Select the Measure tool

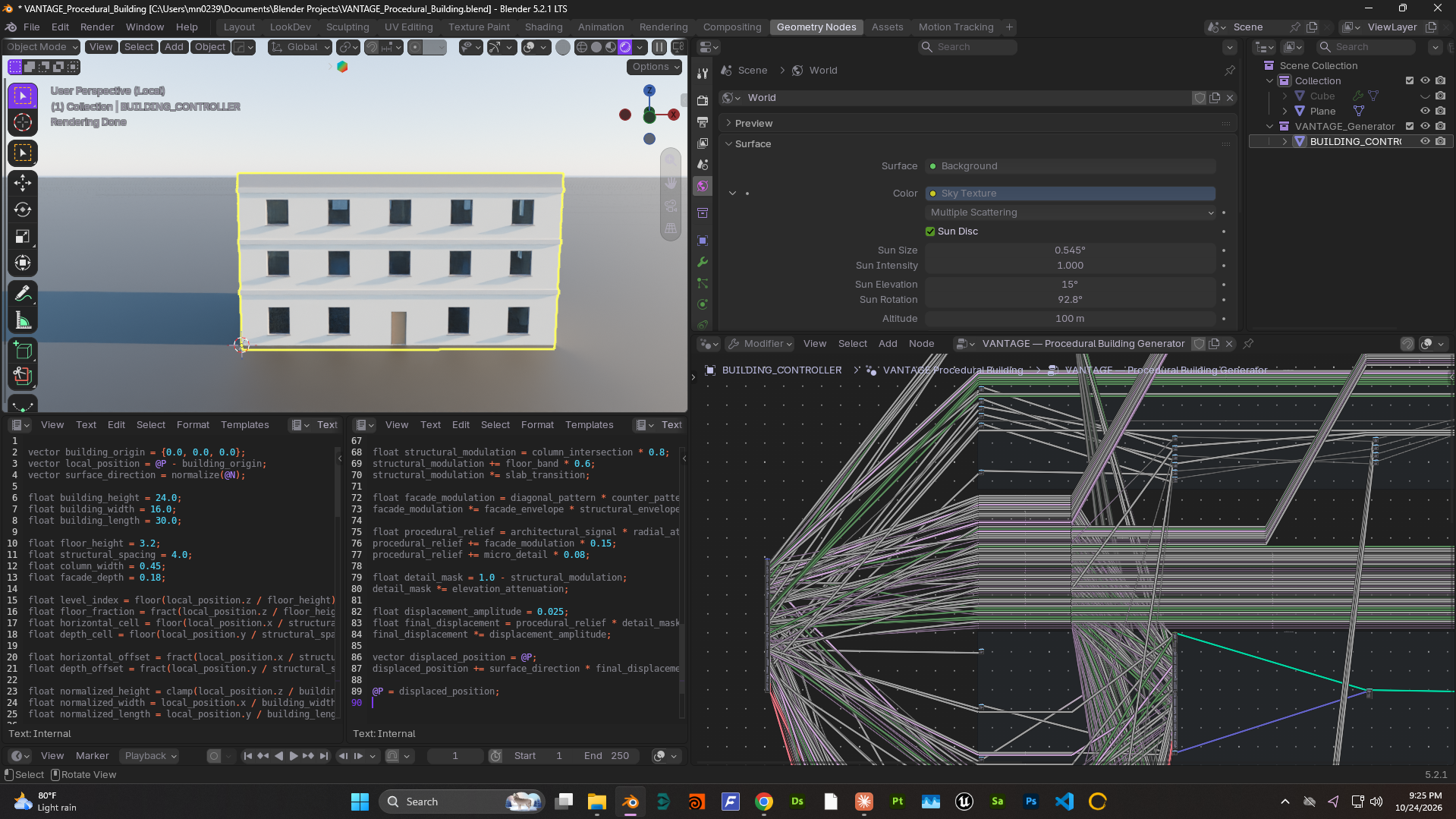coord(23,320)
